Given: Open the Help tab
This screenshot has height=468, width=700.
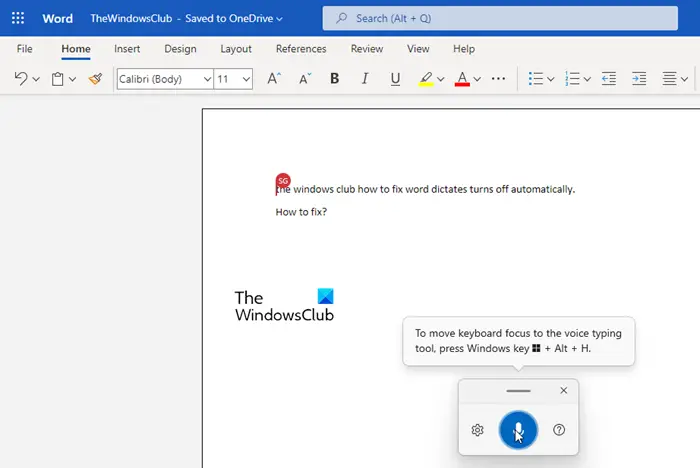Looking at the screenshot, I should (464, 49).
